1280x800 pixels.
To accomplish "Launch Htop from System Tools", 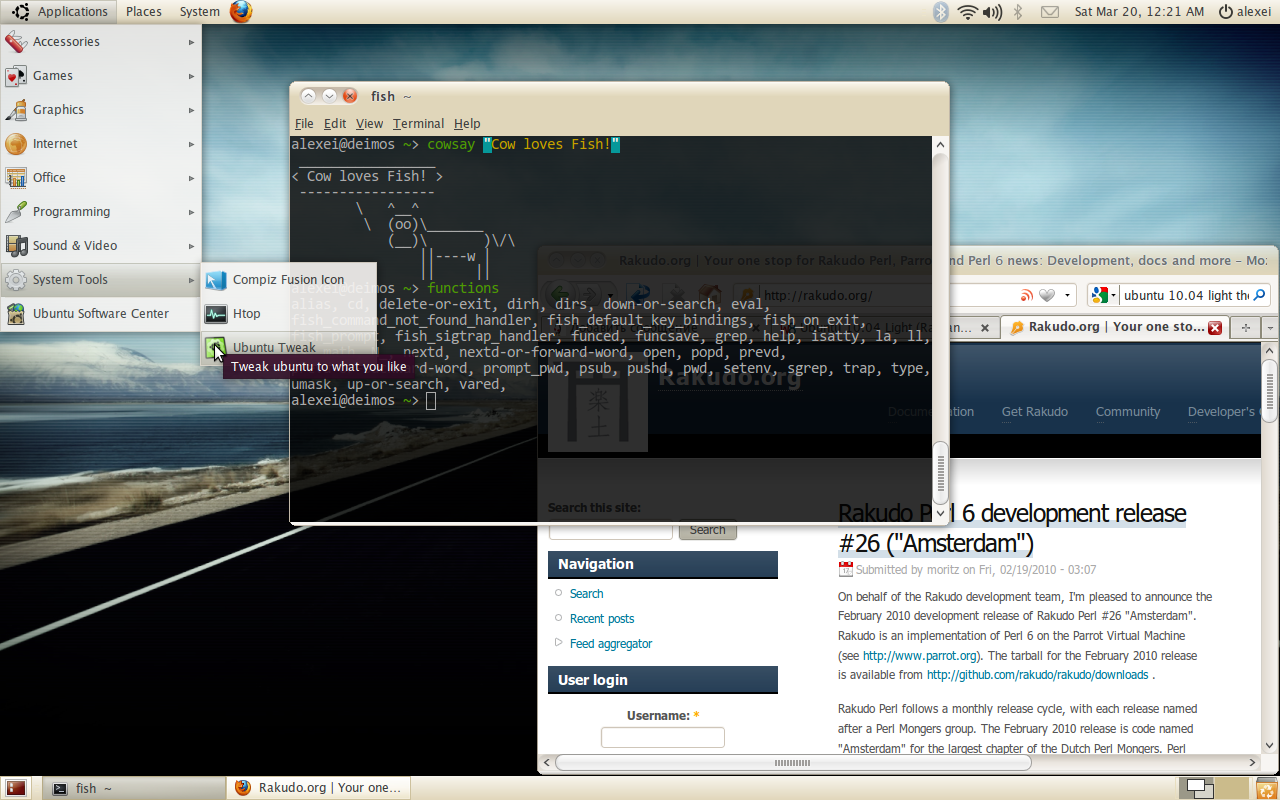I will tap(289, 314).
